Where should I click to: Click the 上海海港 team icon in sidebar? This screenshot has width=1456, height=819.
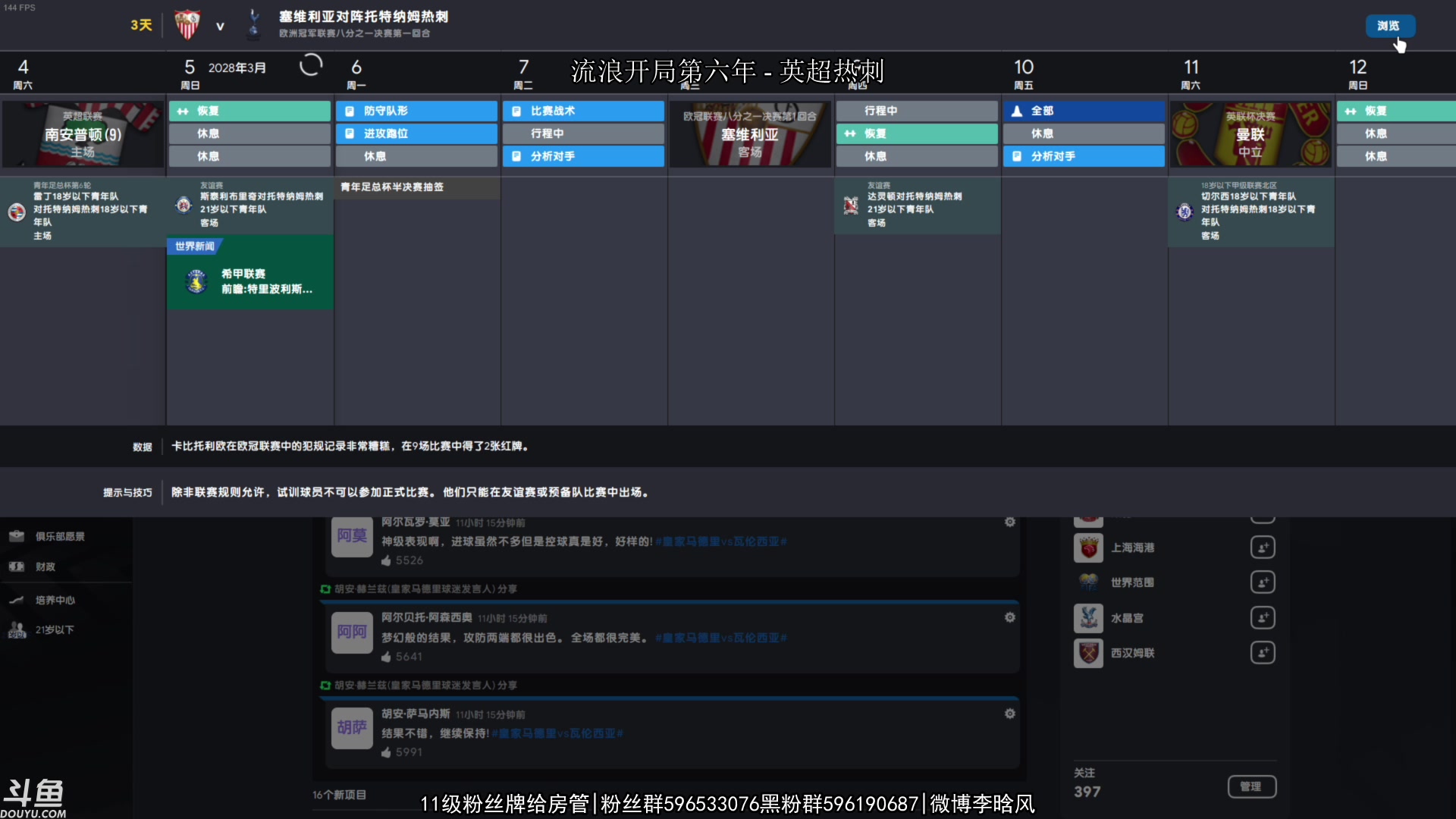1088,547
